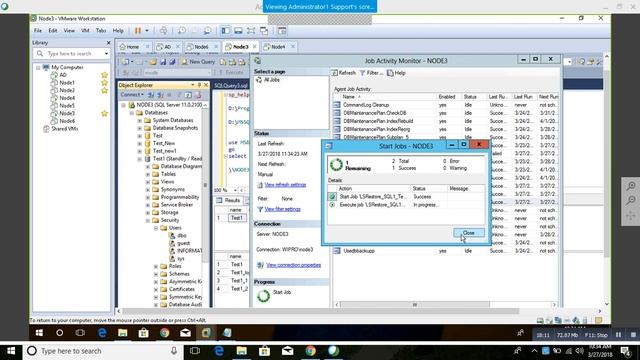Screen dimensions: 640x360
Task: Expand the Programmability folder
Action: point(148,197)
